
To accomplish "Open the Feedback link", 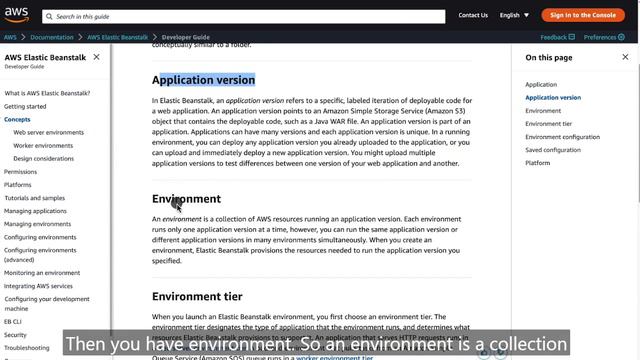I will pos(558,37).
